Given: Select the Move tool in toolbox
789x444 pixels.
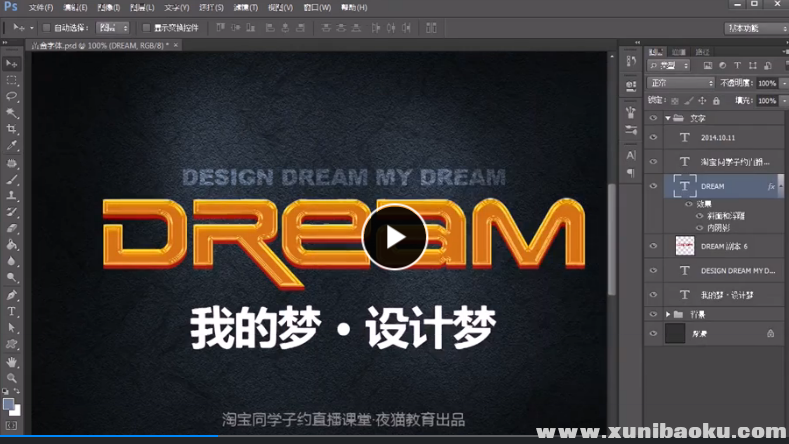Looking at the screenshot, I should click(12, 64).
